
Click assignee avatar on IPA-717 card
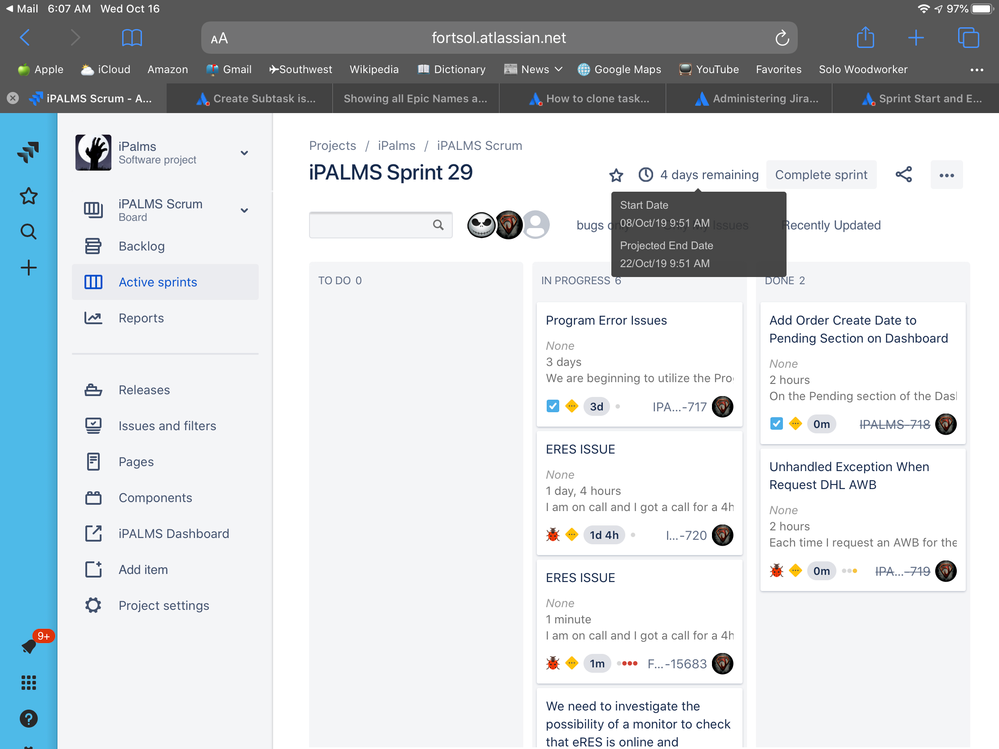[x=722, y=406]
